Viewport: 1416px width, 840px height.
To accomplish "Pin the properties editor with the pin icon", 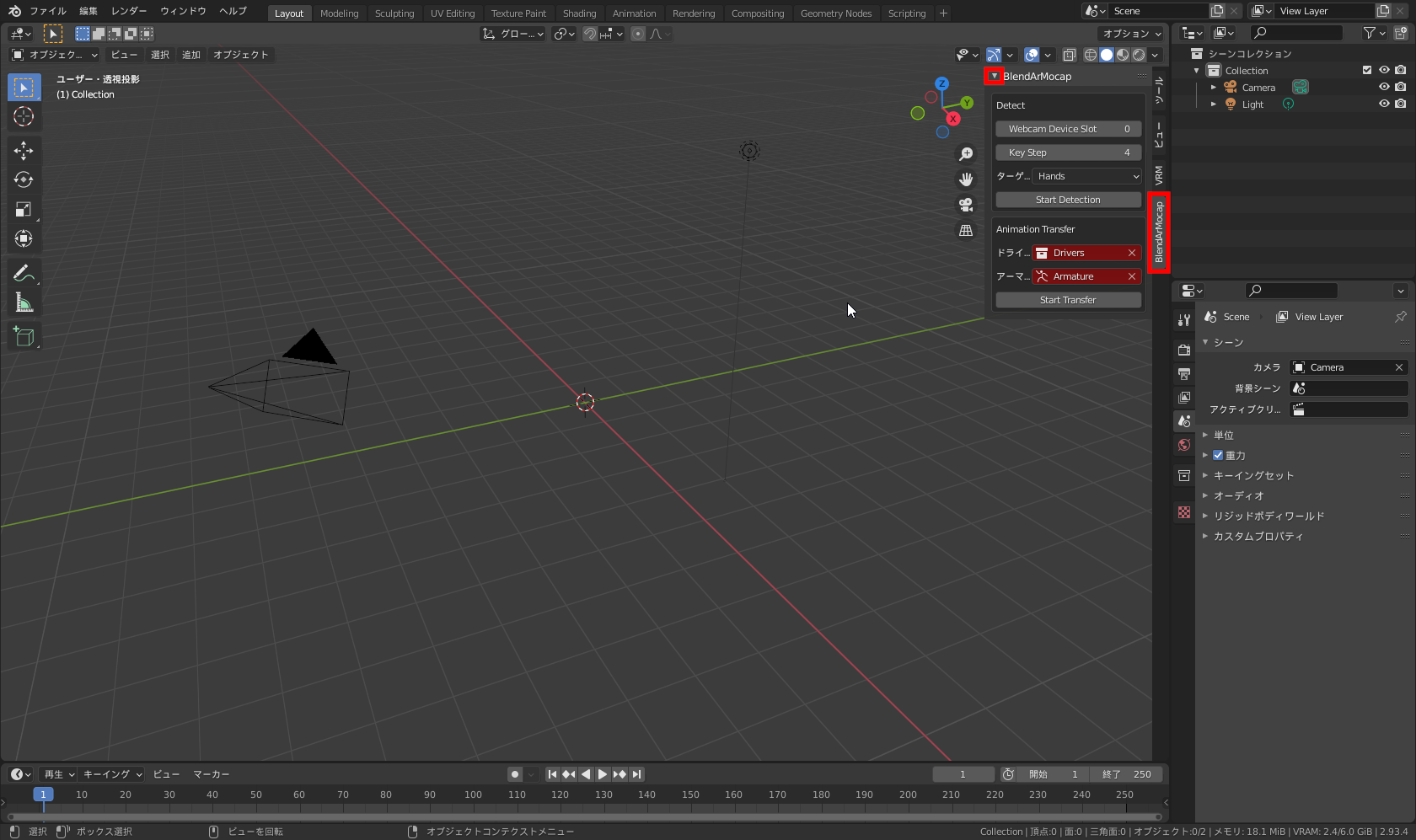I will [1401, 317].
